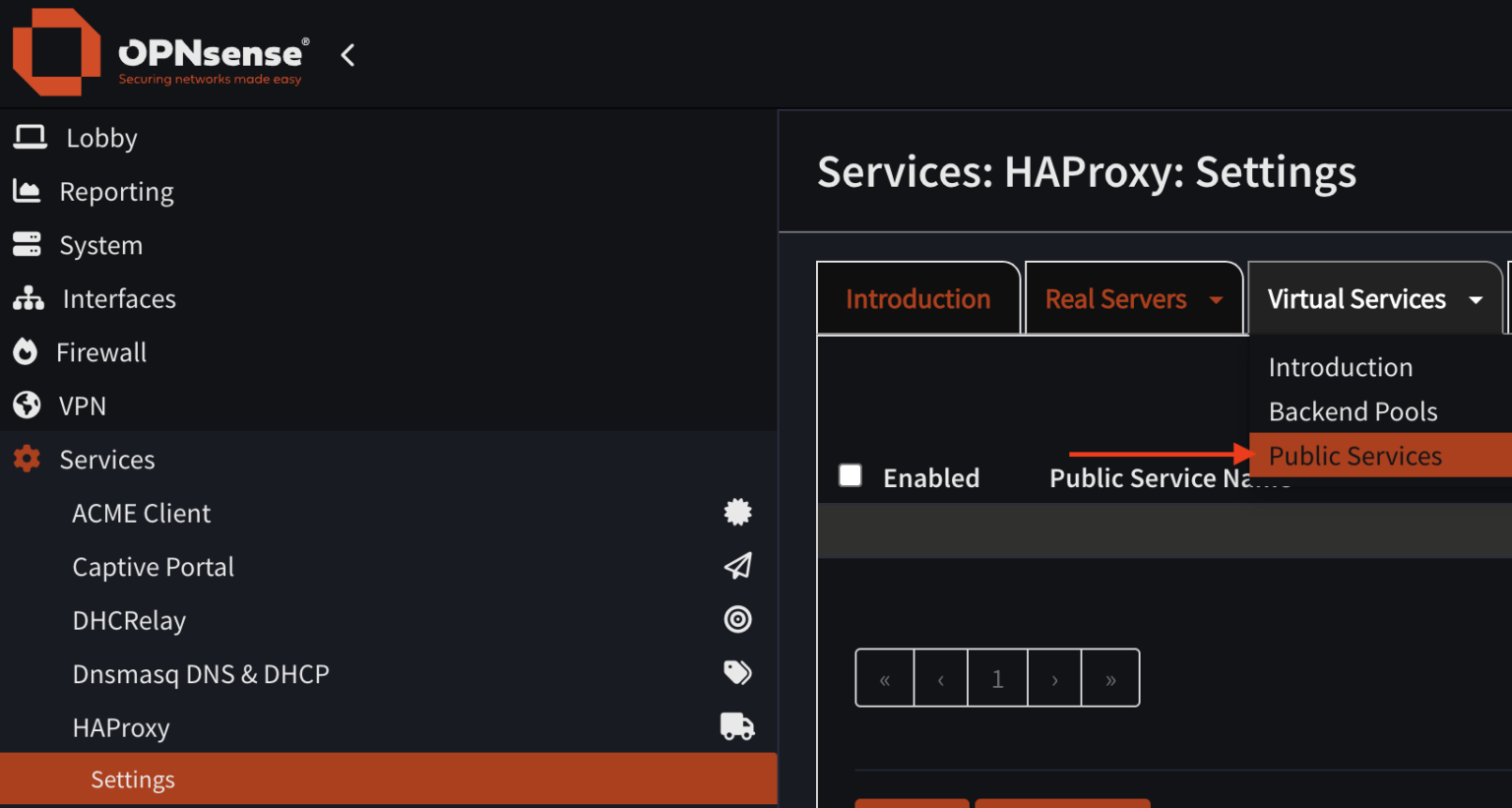Toggle the Enabled checkbox in the table header
Image resolution: width=1512 pixels, height=808 pixels.
[850, 475]
